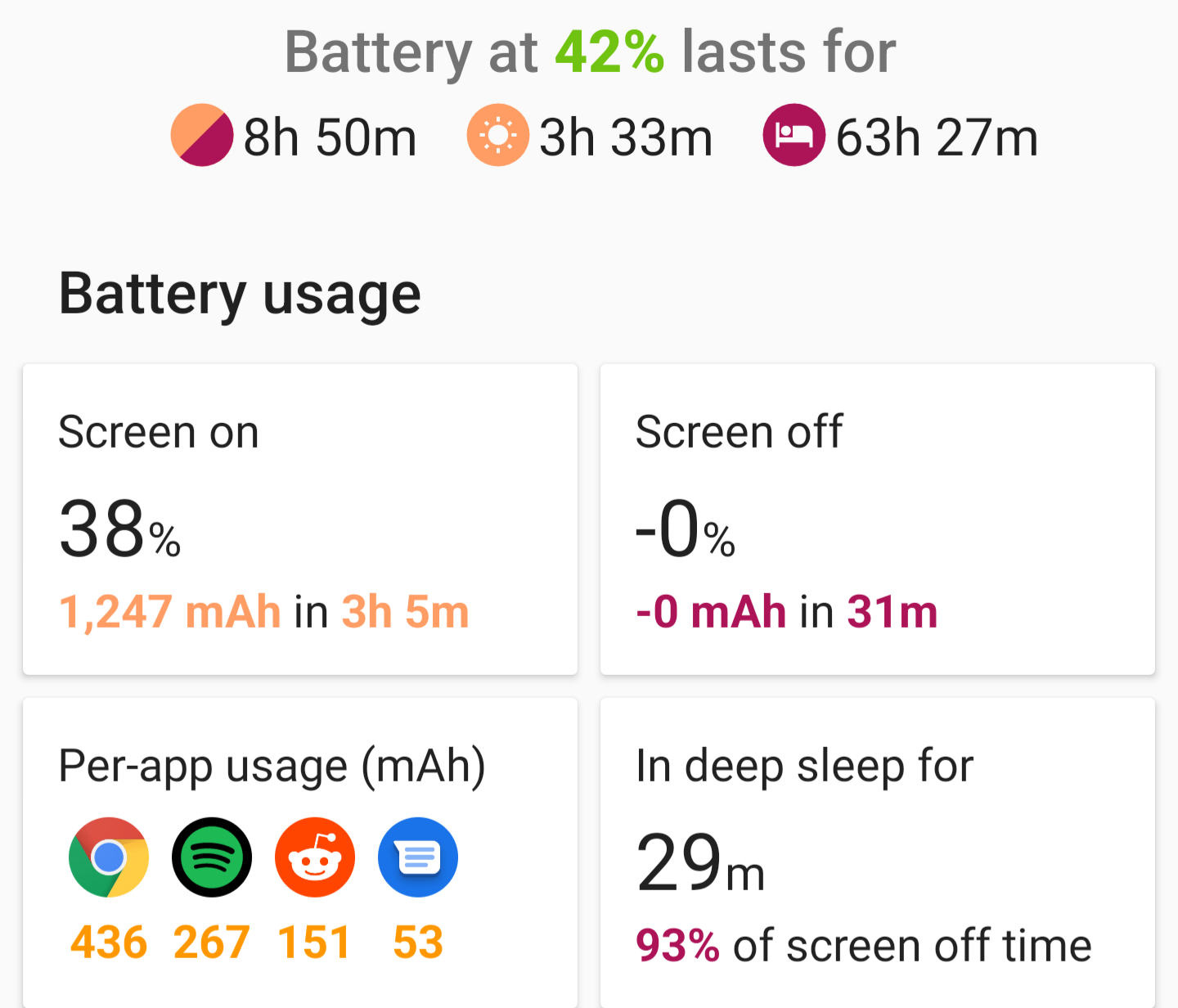Tap the 93% of screen off time text
The width and height of the screenshot is (1178, 1008).
coord(864,946)
